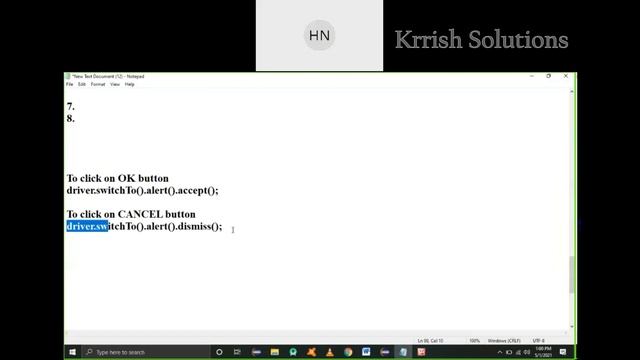Click the Notepad scroll up arrow
The width and height of the screenshot is (640, 360).
click(571, 91)
